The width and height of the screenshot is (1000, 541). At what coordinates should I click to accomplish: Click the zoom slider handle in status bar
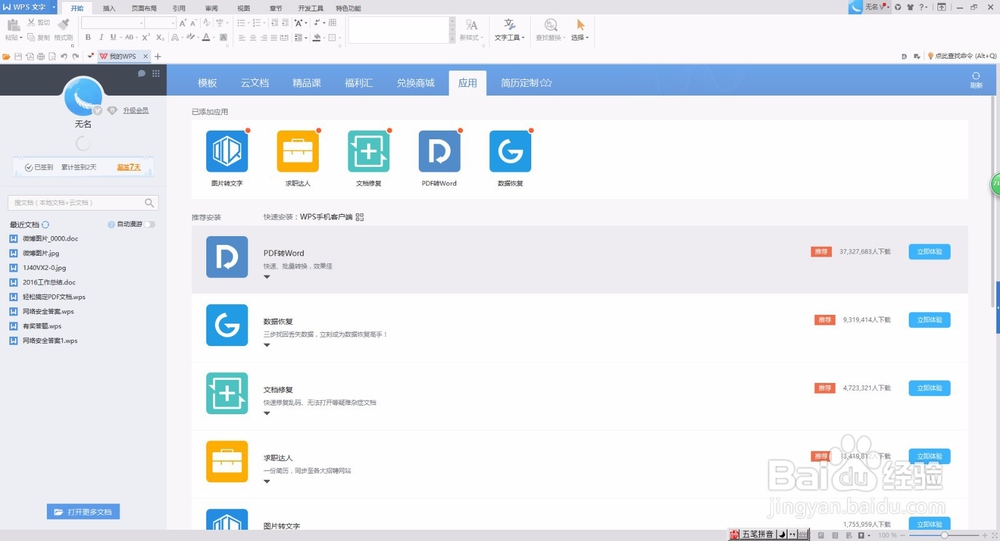pyautogui.click(x=944, y=535)
